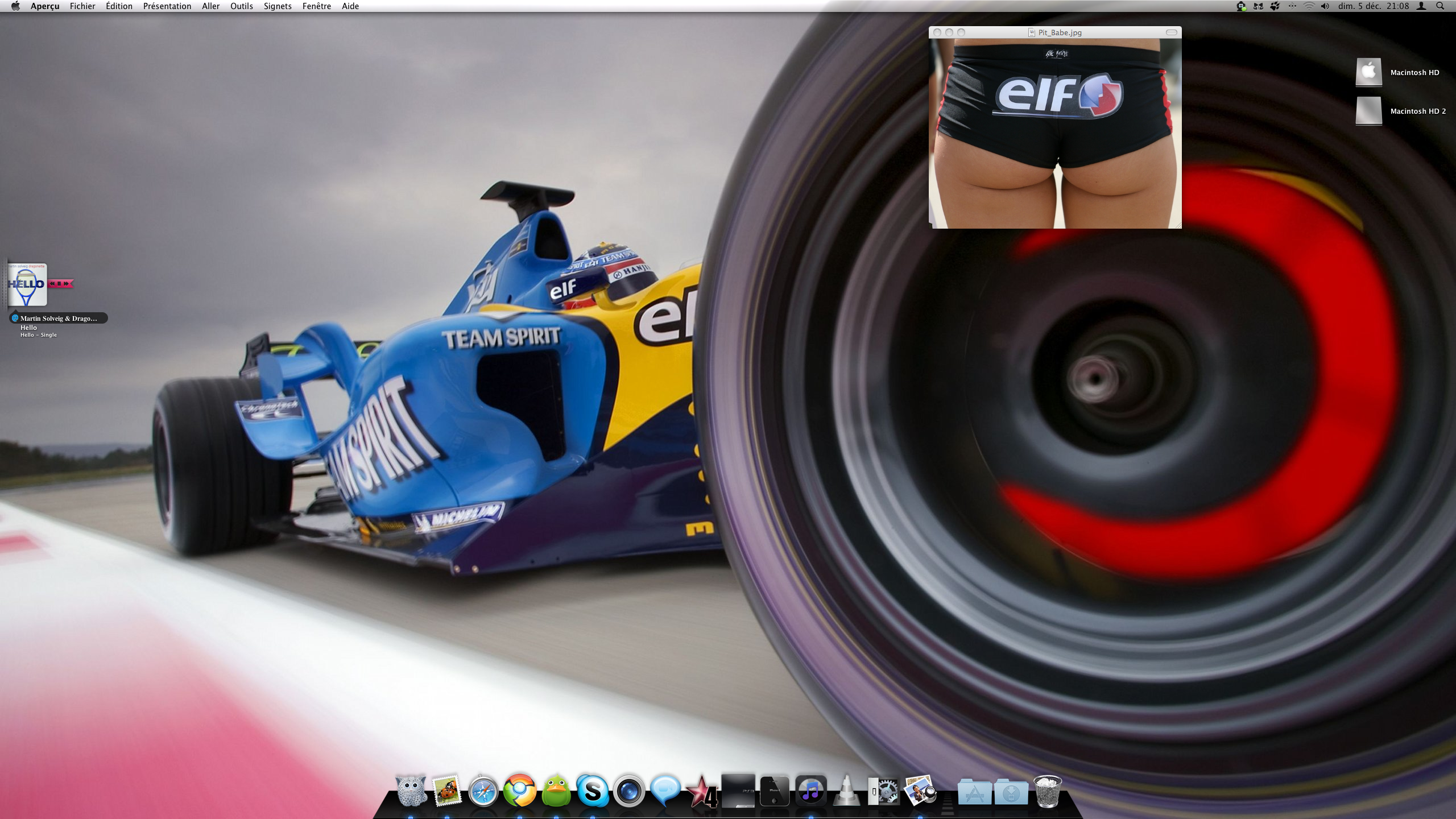This screenshot has height=819, width=1456.
Task: Pause playback on the music widget ribbon
Action: [59, 283]
